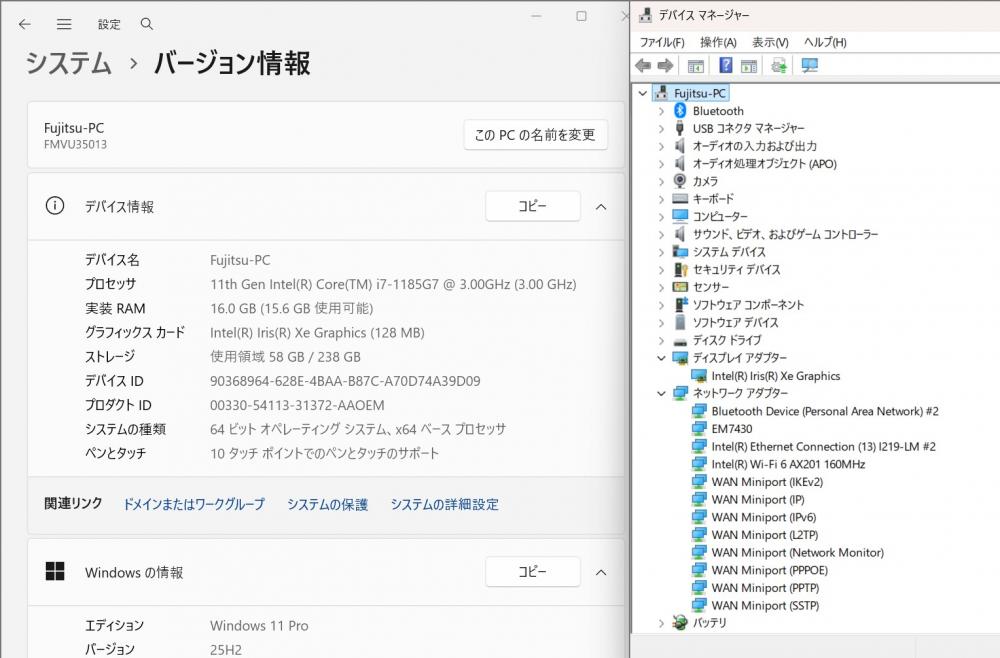Click Device Manager's back arrow toolbar icon

(x=643, y=65)
